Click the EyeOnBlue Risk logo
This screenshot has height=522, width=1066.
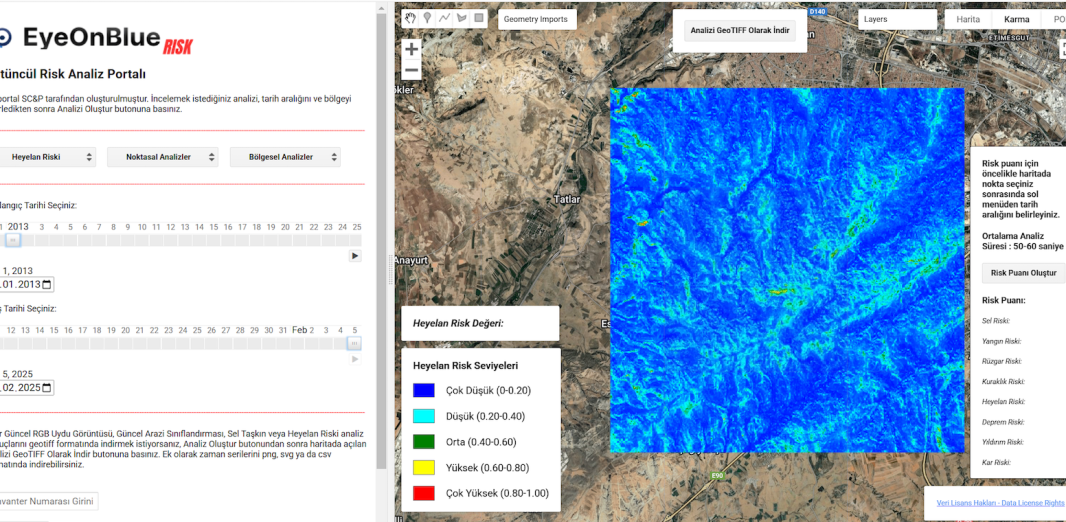pyautogui.click(x=97, y=39)
